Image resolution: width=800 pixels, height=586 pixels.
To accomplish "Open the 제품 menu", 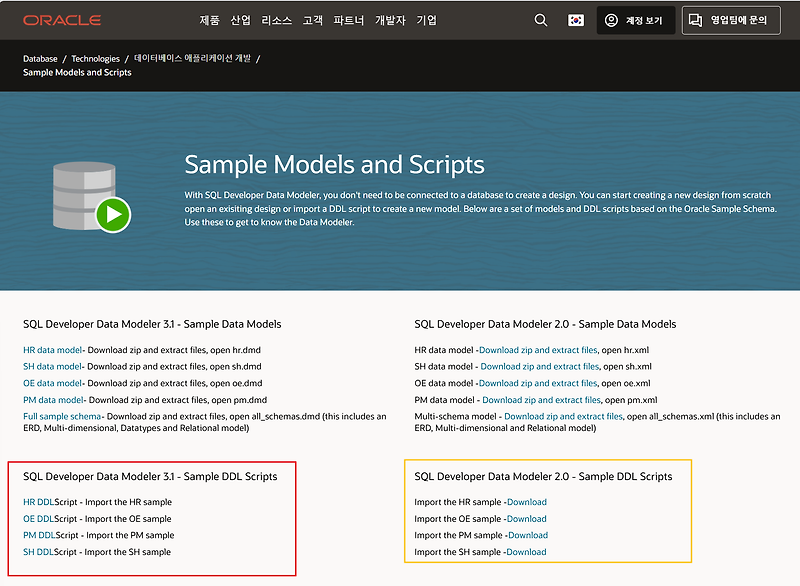I will (x=210, y=20).
